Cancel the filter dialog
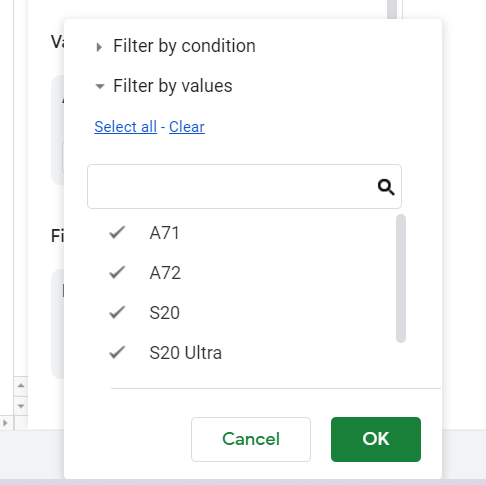486x485 pixels. [251, 439]
